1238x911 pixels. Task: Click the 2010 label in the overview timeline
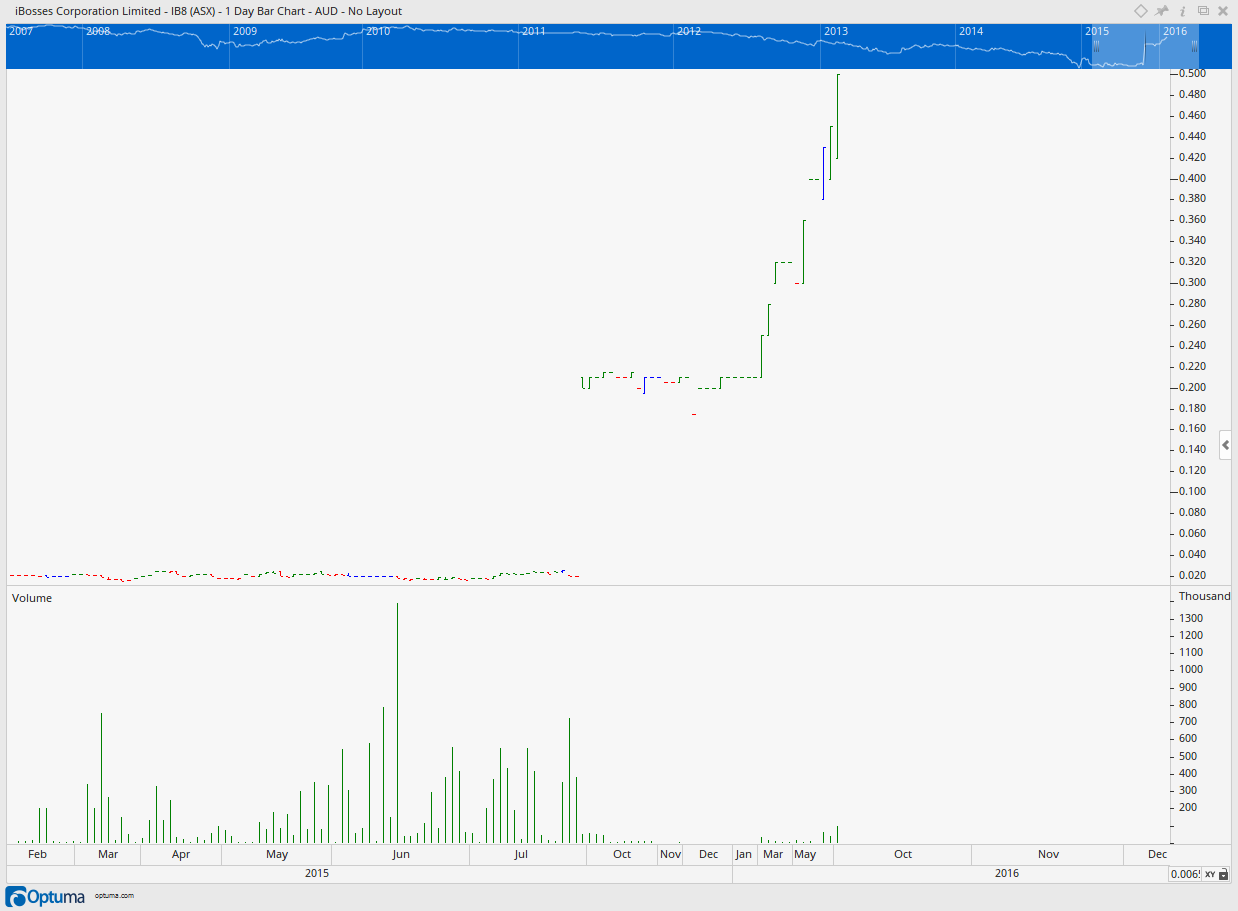[378, 31]
